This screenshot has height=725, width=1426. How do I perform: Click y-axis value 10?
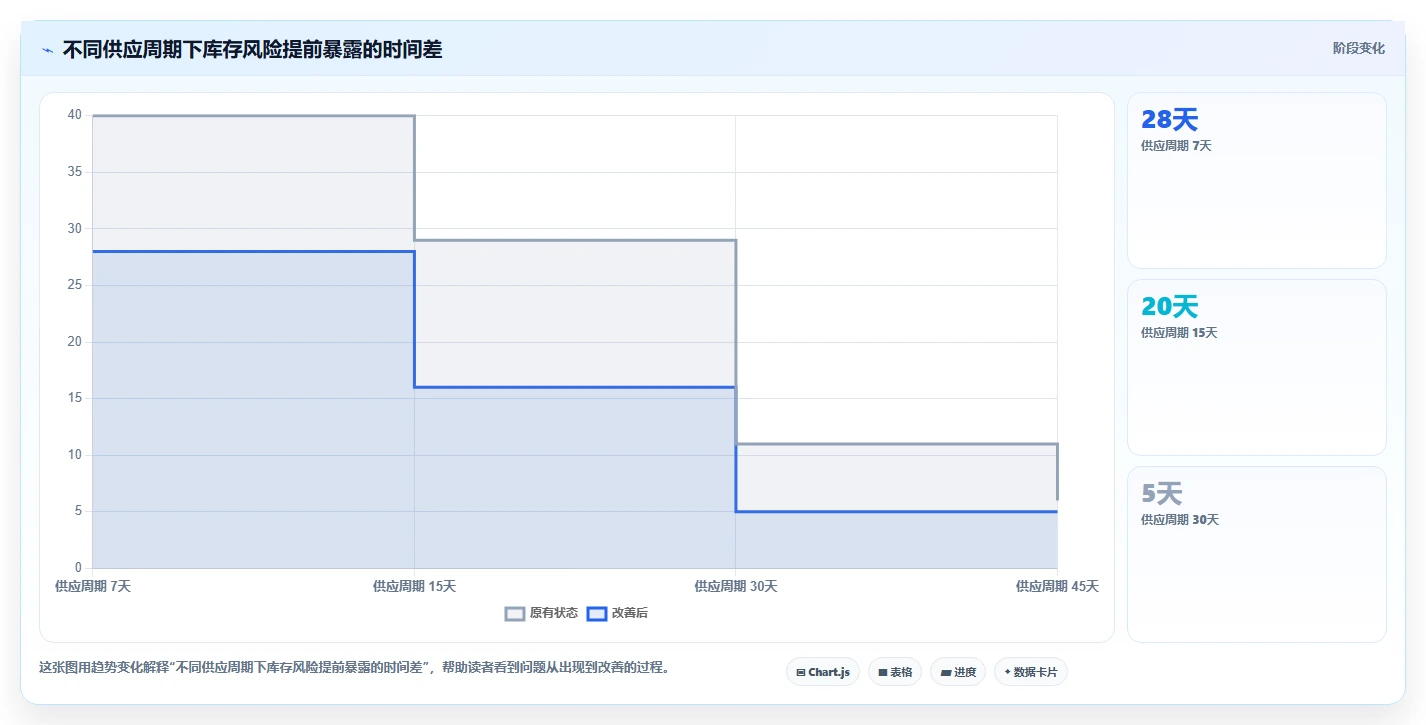(x=75, y=455)
